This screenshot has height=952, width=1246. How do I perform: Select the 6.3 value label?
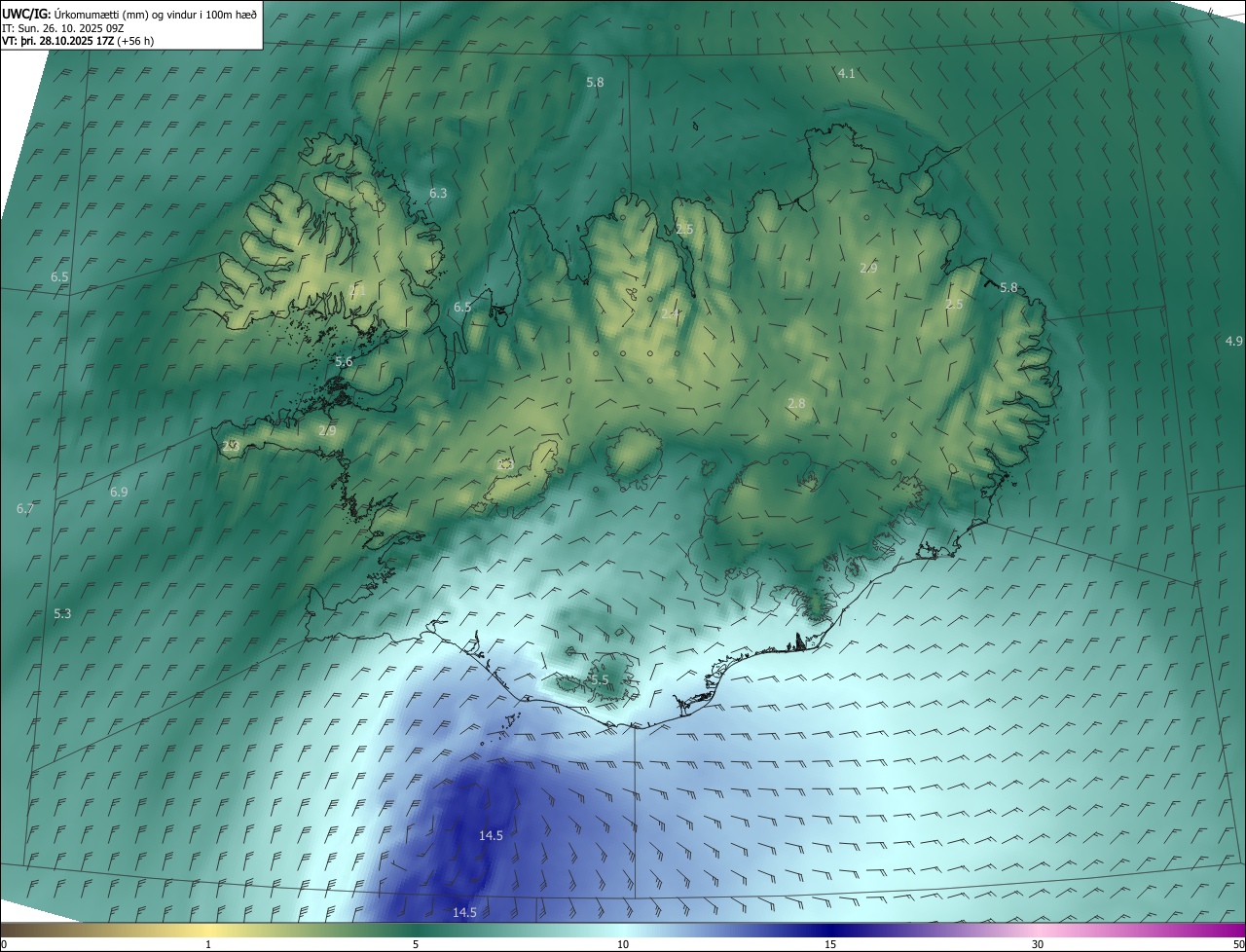click(438, 194)
